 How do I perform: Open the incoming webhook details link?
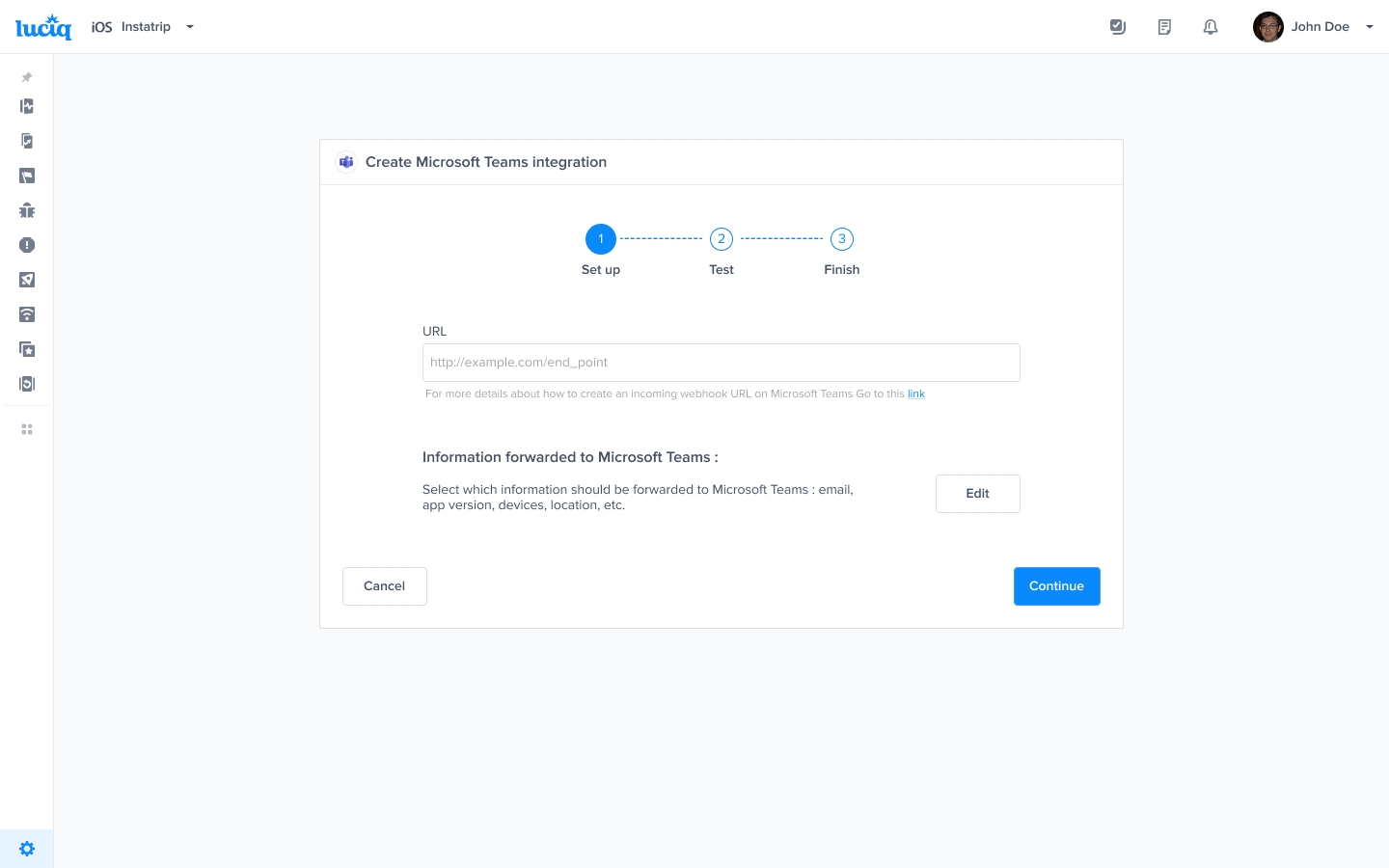click(x=915, y=393)
